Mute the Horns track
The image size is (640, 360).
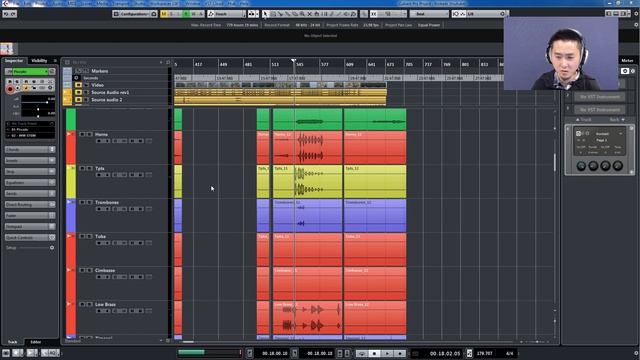(82, 134)
